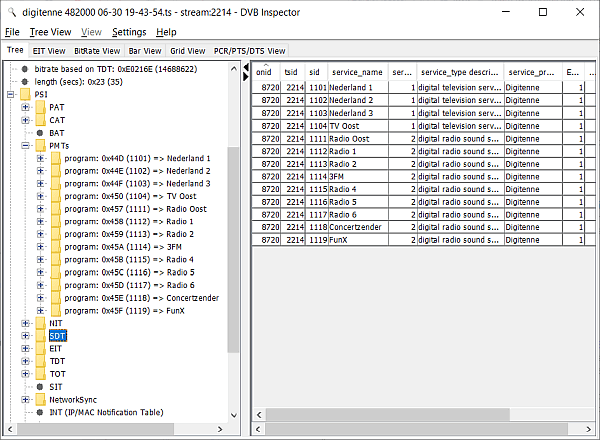Sort table by onid column header
Image resolution: width=600 pixels, height=440 pixels.
tap(266, 72)
